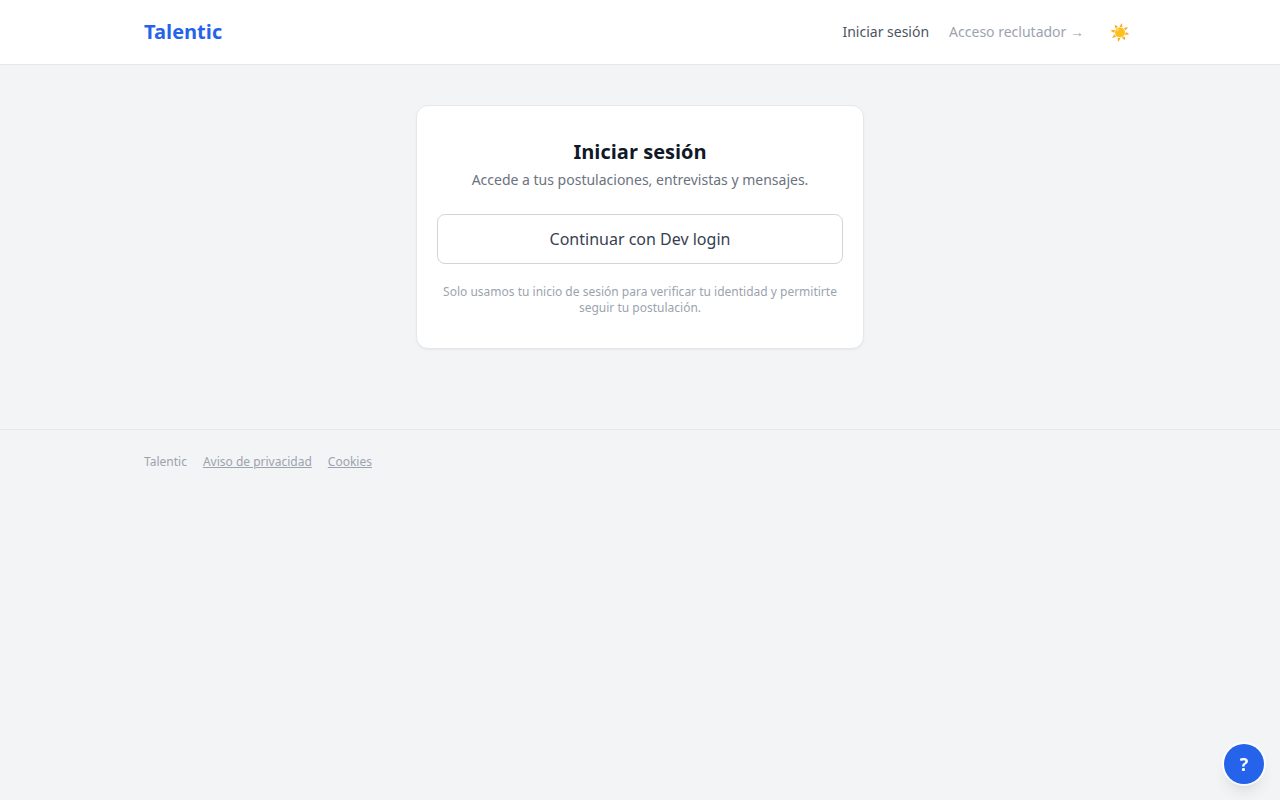Go to Acceso reclutador link
The width and height of the screenshot is (1280, 800).
click(1016, 32)
